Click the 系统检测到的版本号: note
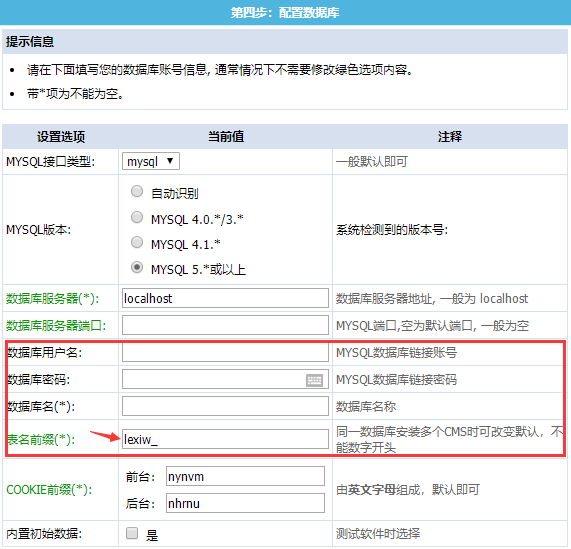Screen dimensions: 571x549 [x=392, y=230]
